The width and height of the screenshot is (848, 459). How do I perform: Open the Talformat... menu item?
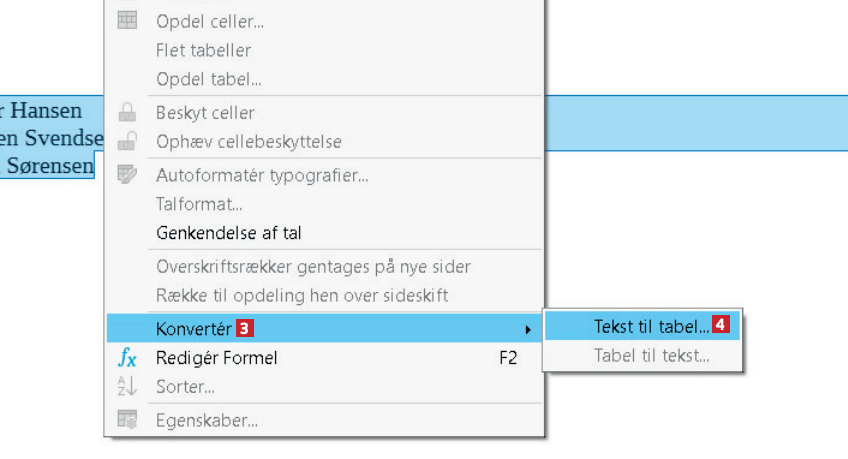coord(199,204)
